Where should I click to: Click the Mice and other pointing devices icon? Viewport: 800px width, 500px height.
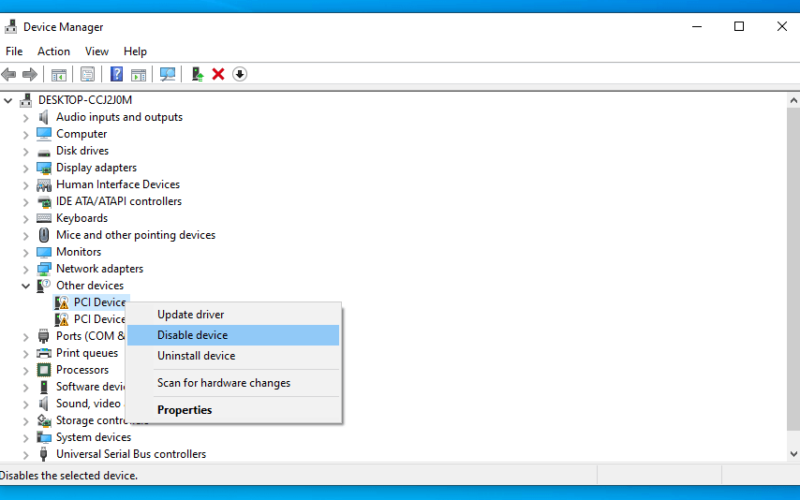pos(44,235)
